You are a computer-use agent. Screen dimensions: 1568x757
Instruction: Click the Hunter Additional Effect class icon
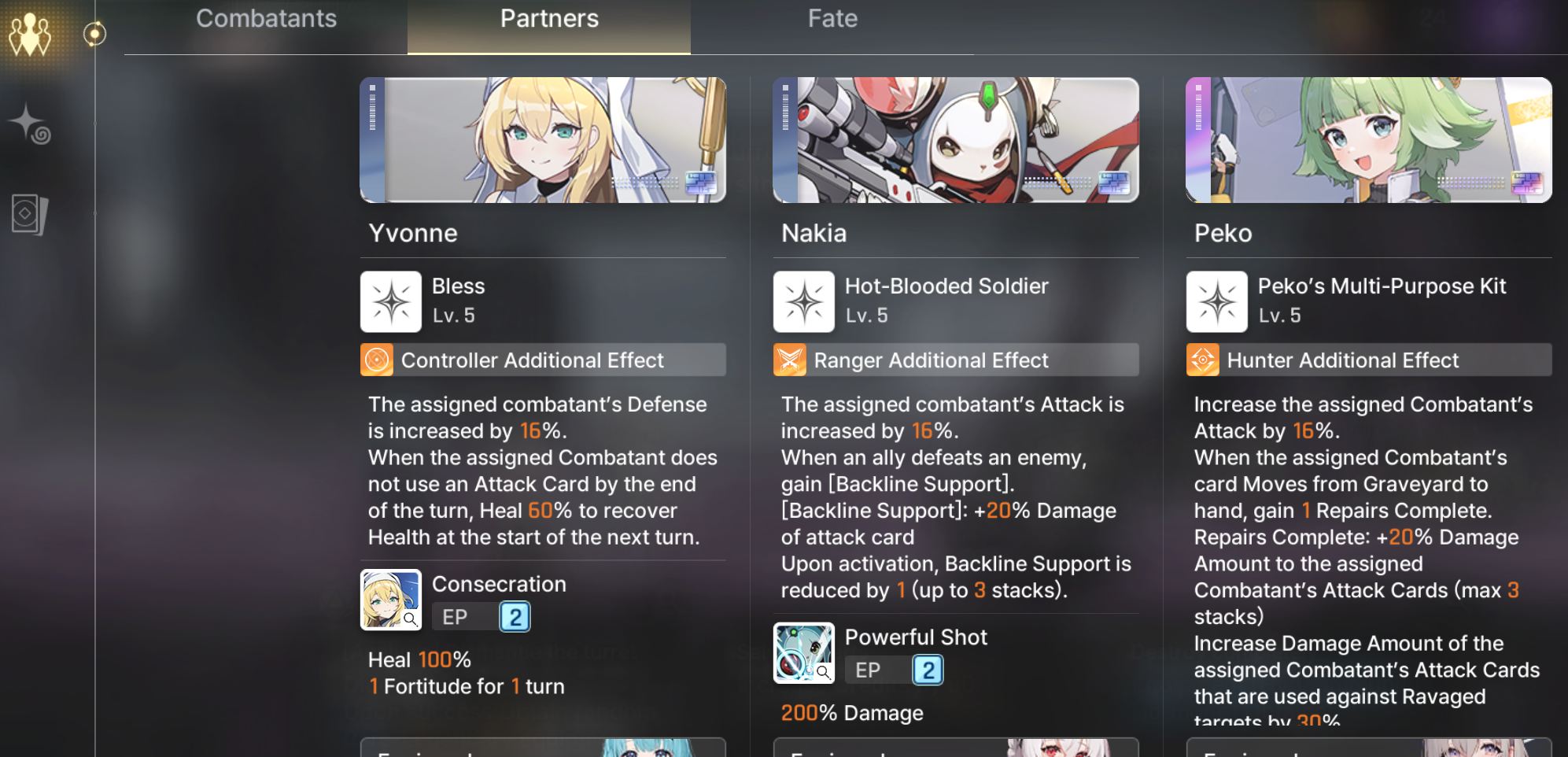tap(1203, 360)
